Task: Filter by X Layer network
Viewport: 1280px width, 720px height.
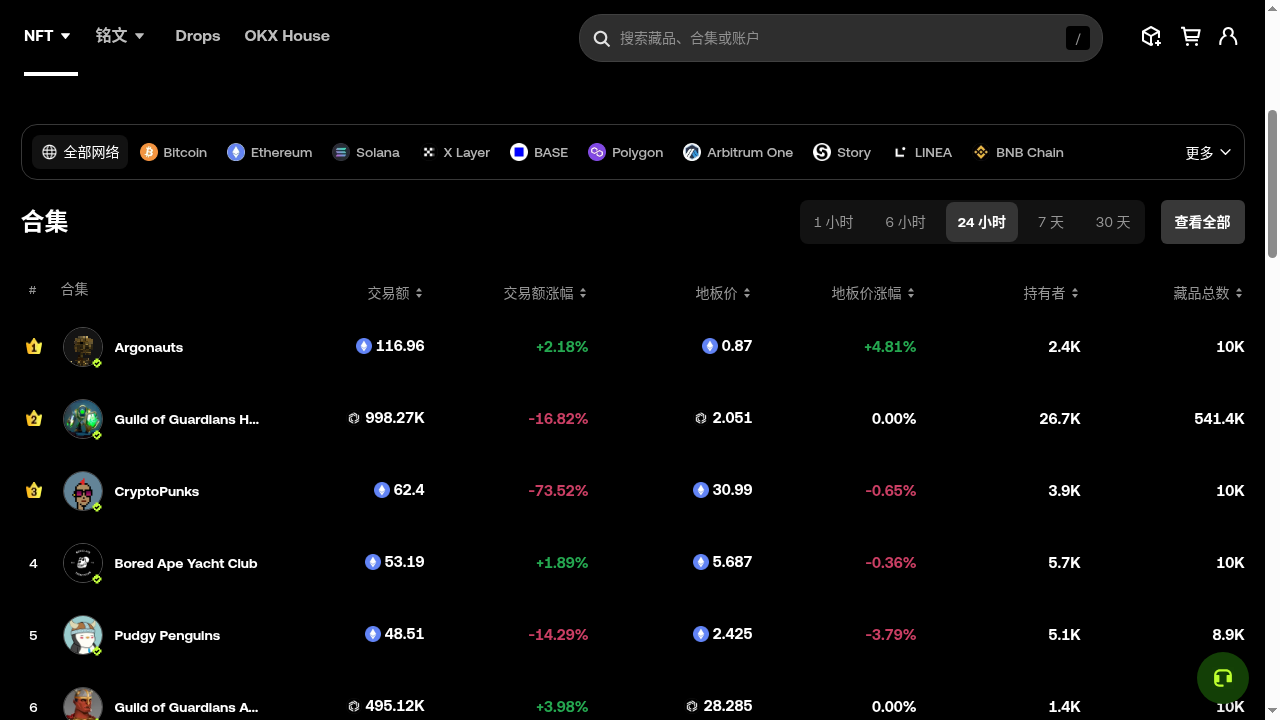Action: pyautogui.click(x=455, y=152)
